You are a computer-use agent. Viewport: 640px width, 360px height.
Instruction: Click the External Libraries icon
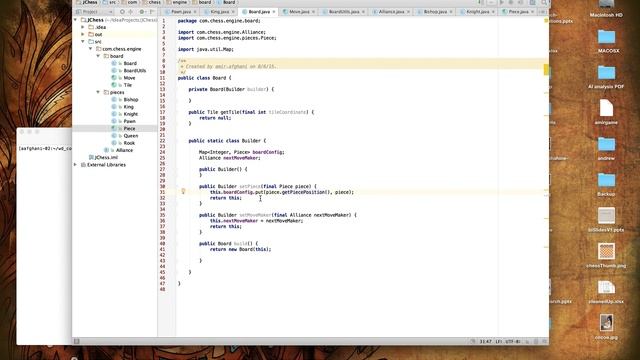83,164
